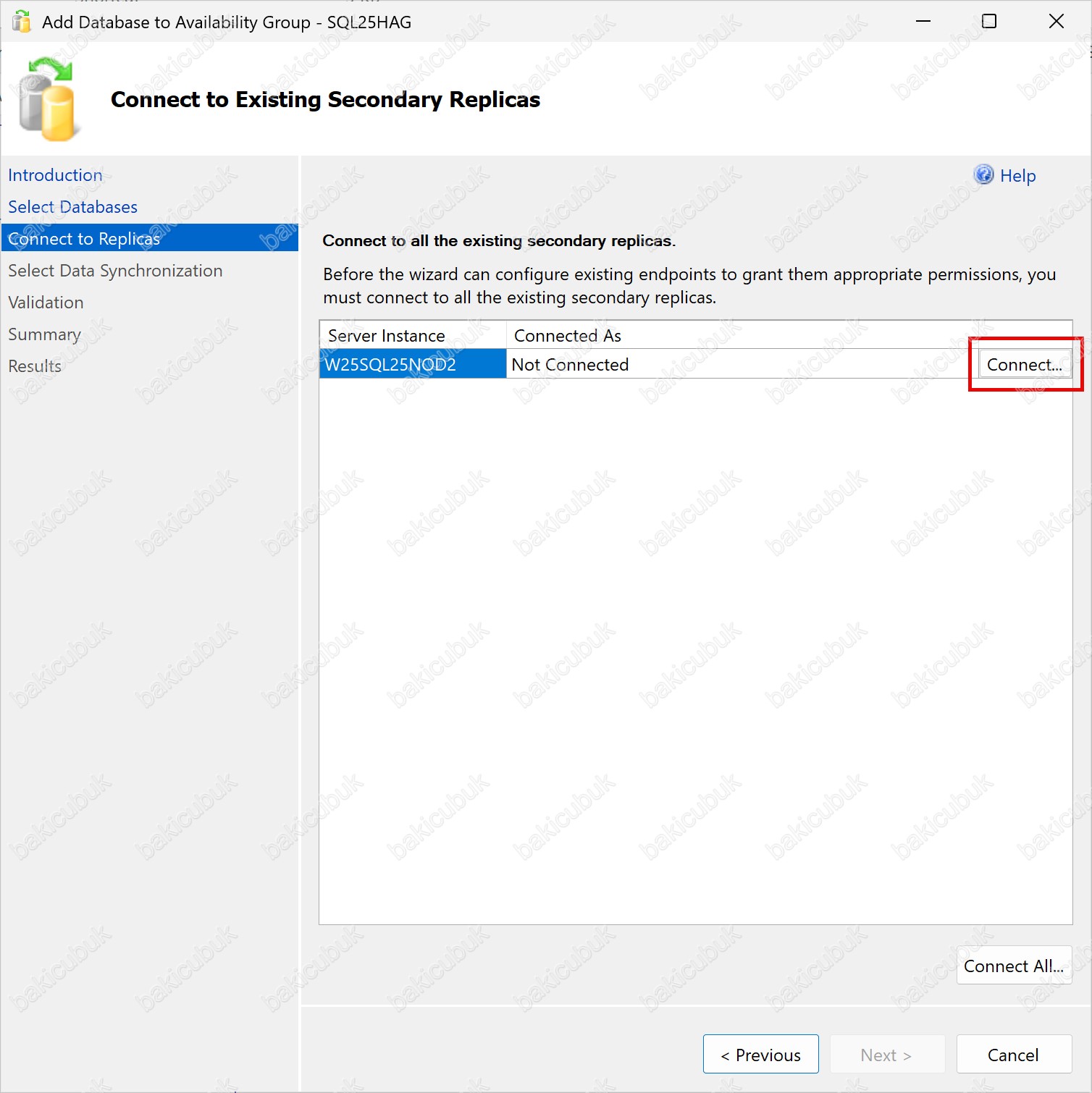Close the wizard with the X button
This screenshot has width=1092, height=1093.
pyautogui.click(x=1056, y=22)
